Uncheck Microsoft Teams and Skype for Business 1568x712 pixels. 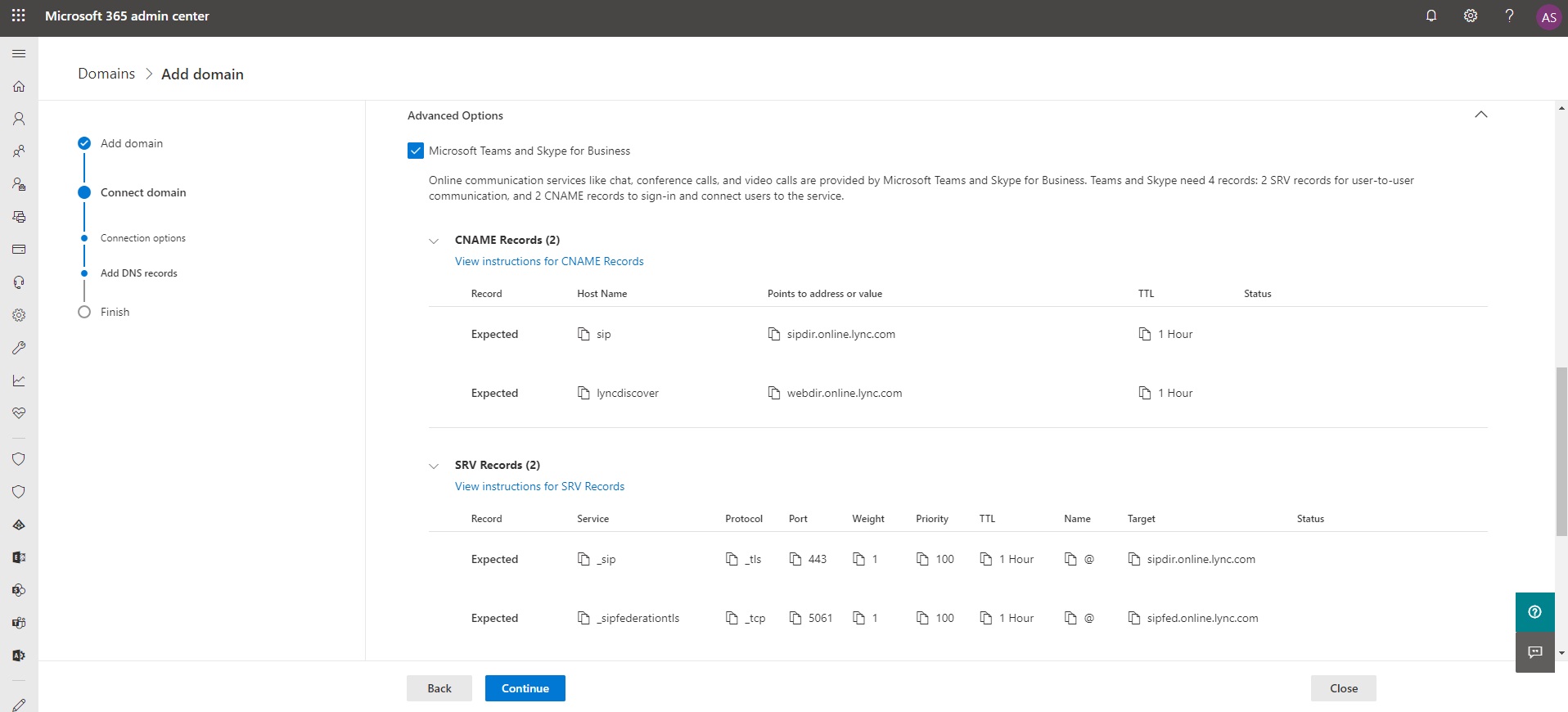coord(416,151)
